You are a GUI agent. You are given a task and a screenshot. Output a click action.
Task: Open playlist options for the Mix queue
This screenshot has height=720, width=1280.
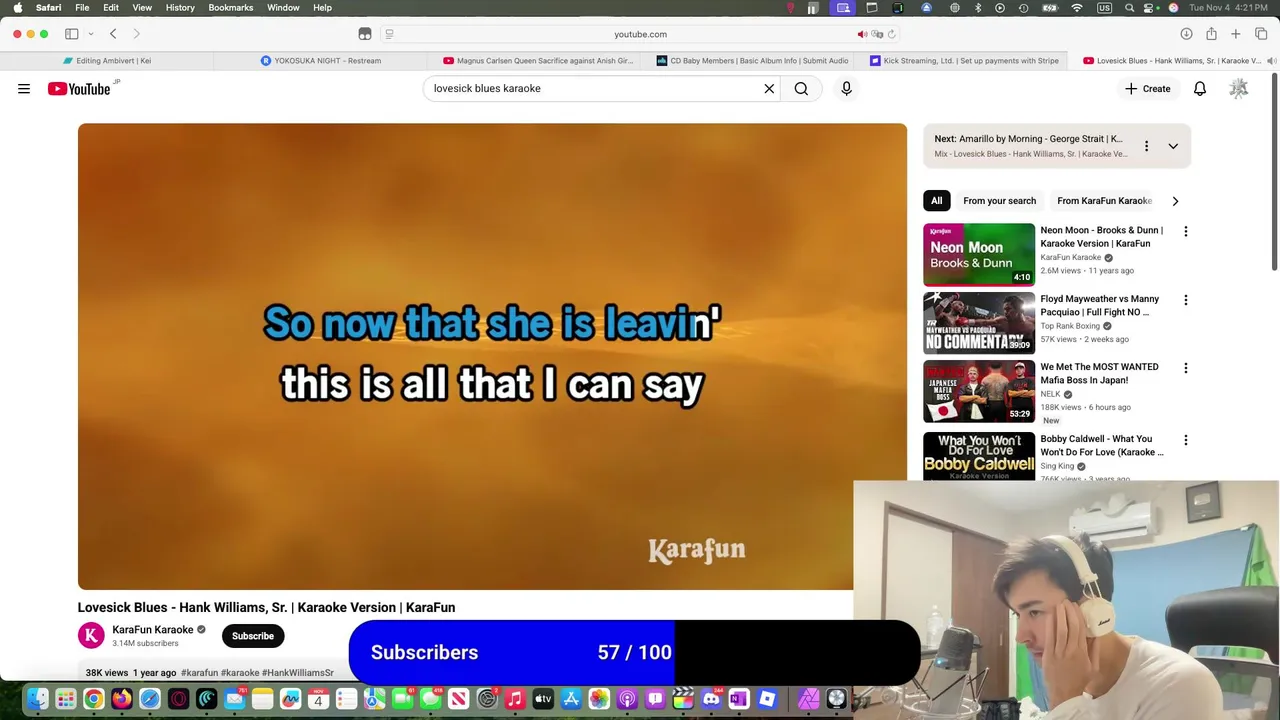point(1146,146)
